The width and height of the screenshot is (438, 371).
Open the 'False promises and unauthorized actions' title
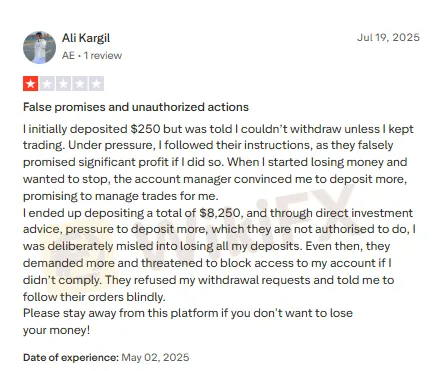click(x=136, y=107)
